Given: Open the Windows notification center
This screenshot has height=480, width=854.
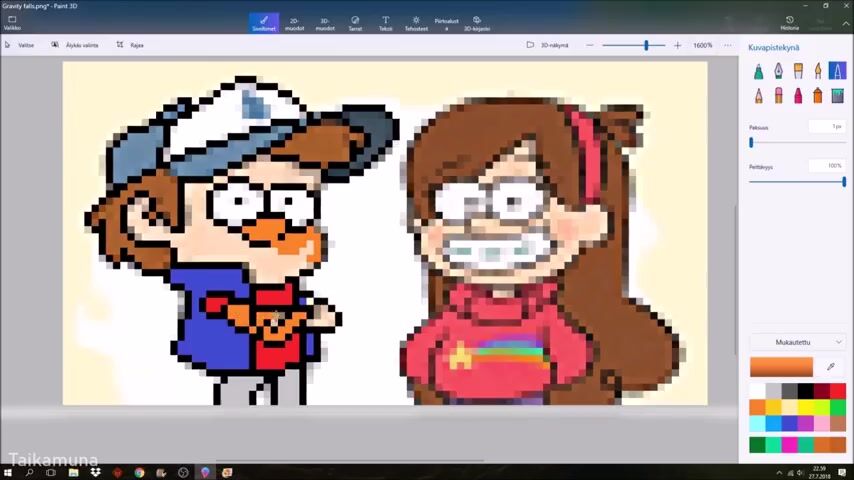Looking at the screenshot, I should coord(843,472).
